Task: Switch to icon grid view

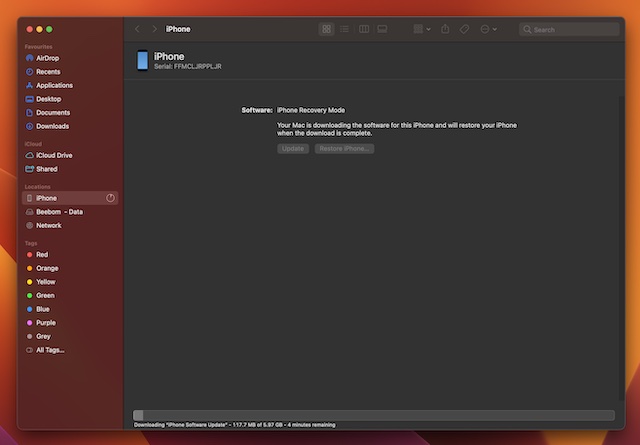Action: 326,29
